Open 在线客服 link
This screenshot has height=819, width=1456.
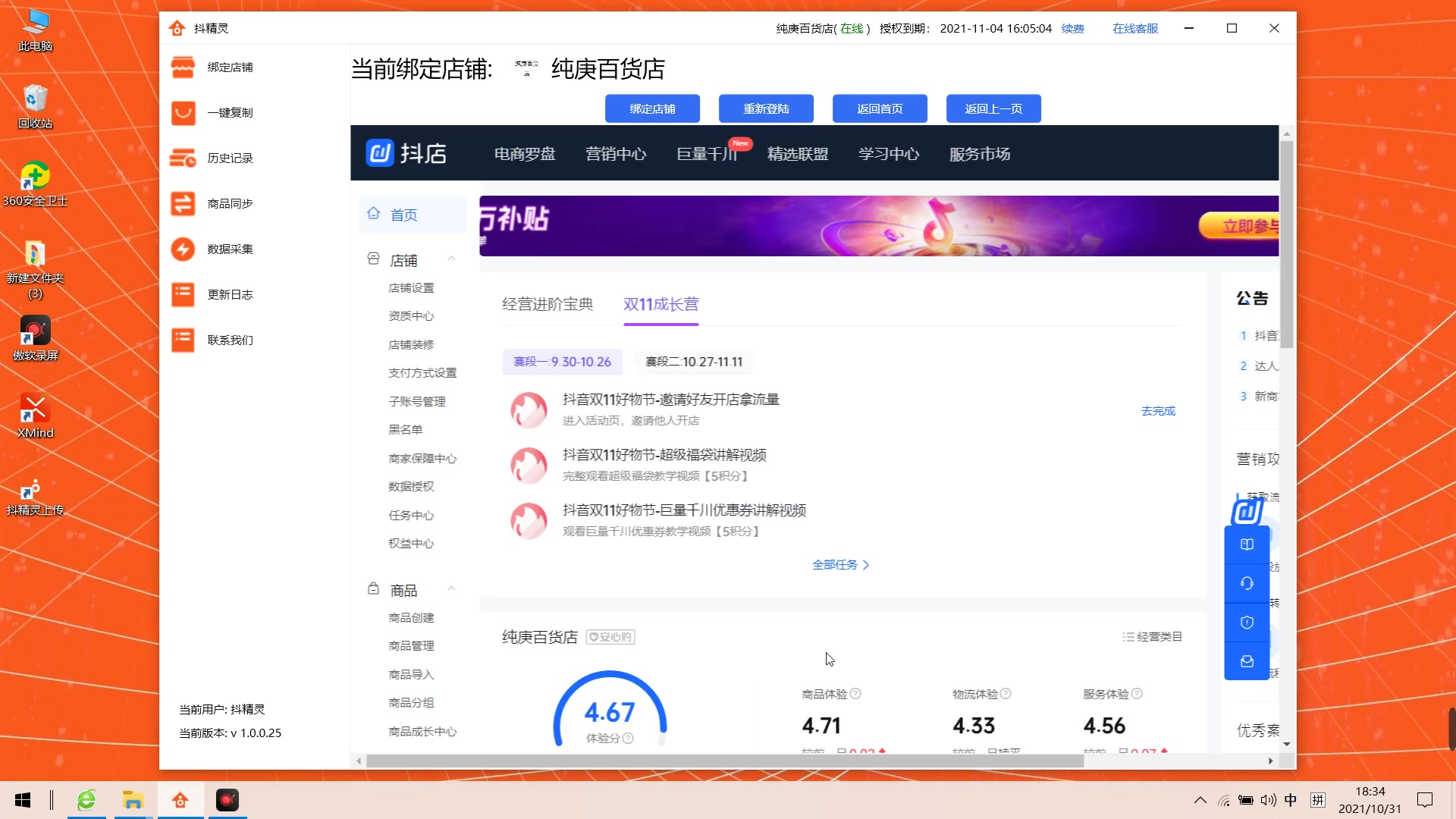pos(1135,28)
